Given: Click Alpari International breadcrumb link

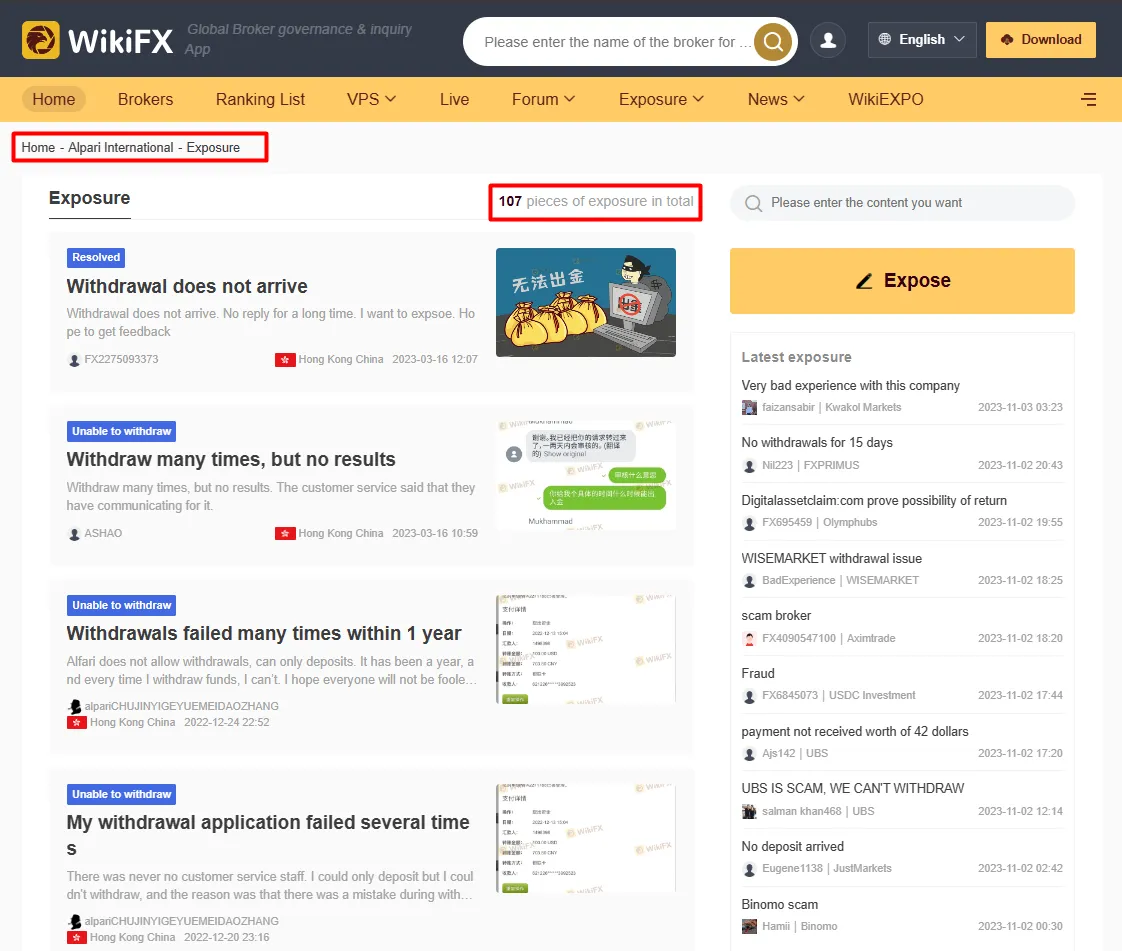Looking at the screenshot, I should tap(120, 147).
